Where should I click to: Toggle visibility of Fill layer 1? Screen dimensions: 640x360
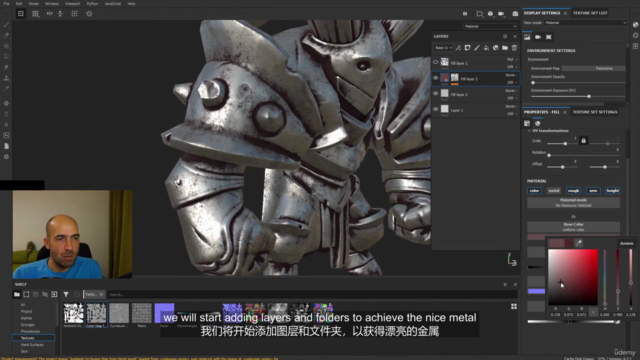[436, 62]
